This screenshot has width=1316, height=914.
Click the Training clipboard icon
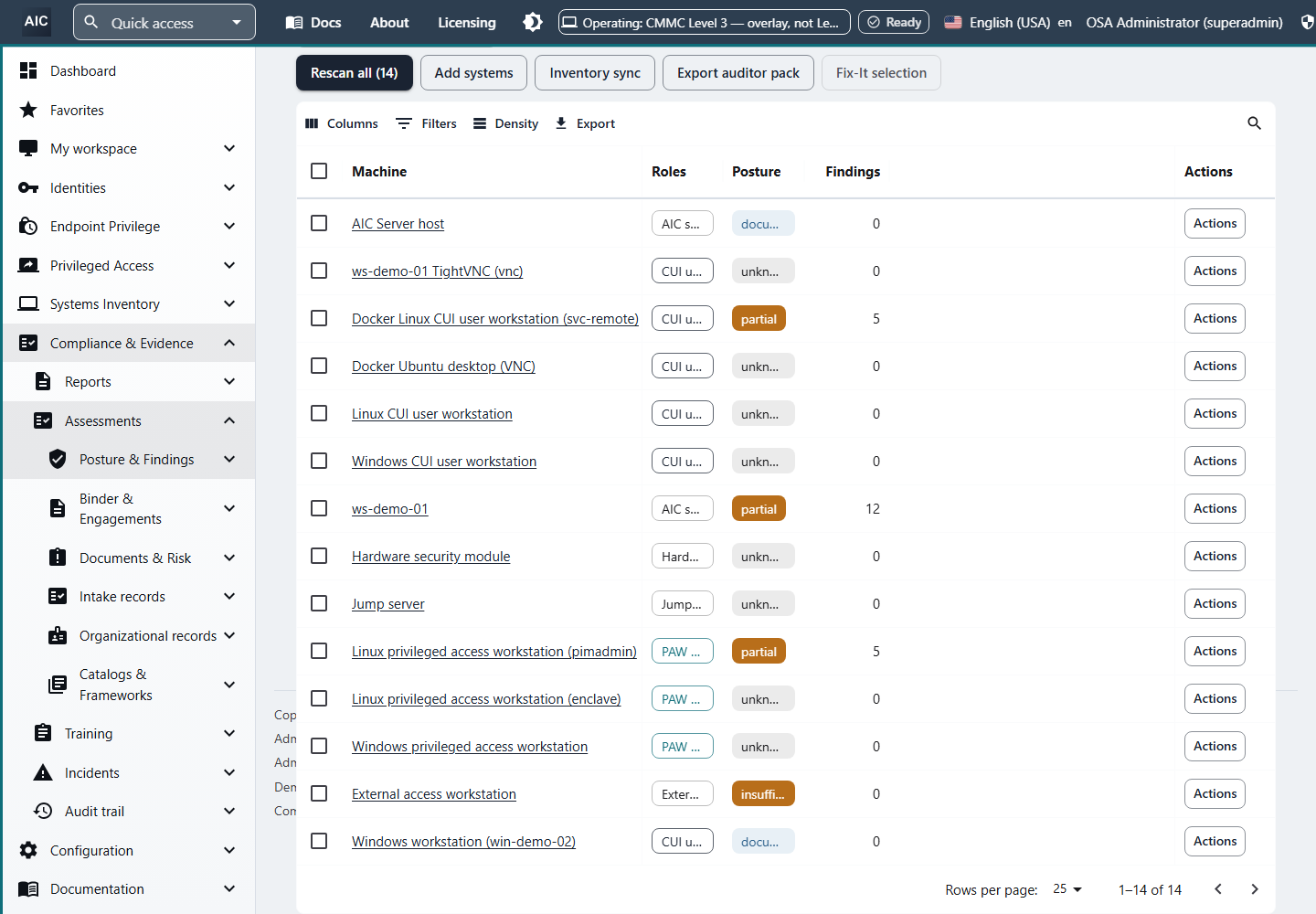43,733
